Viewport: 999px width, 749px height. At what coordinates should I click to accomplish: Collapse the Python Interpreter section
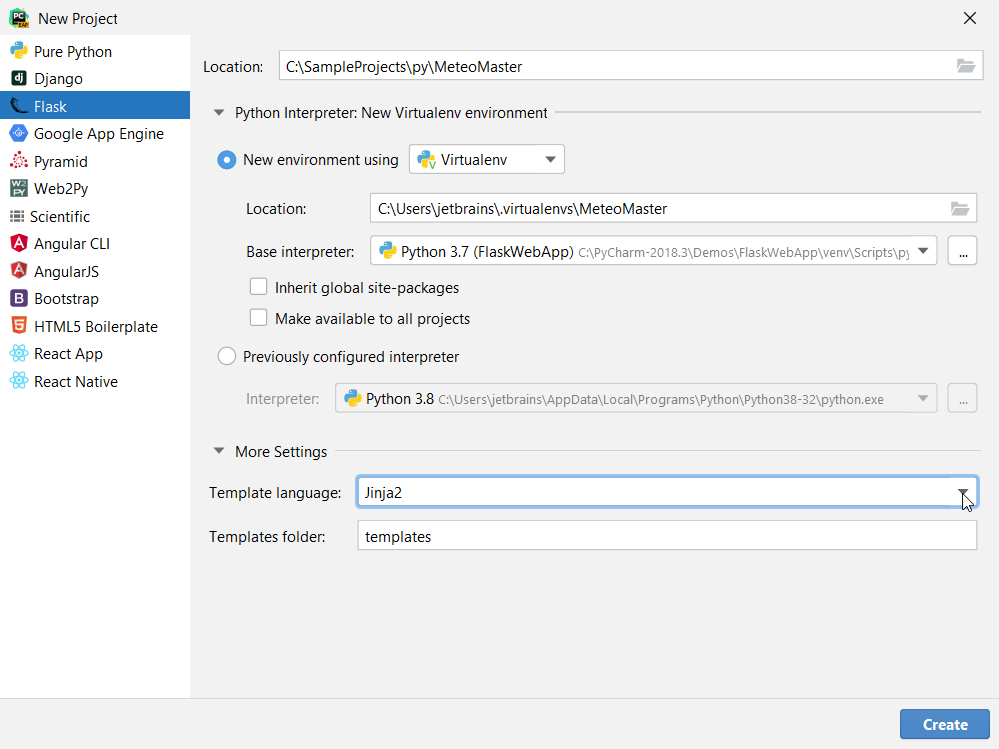[219, 113]
